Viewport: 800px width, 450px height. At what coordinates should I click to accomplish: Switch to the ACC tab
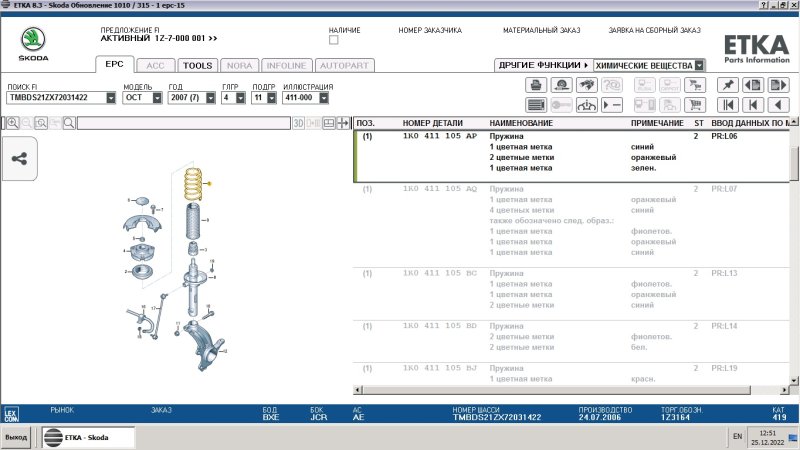coord(156,66)
